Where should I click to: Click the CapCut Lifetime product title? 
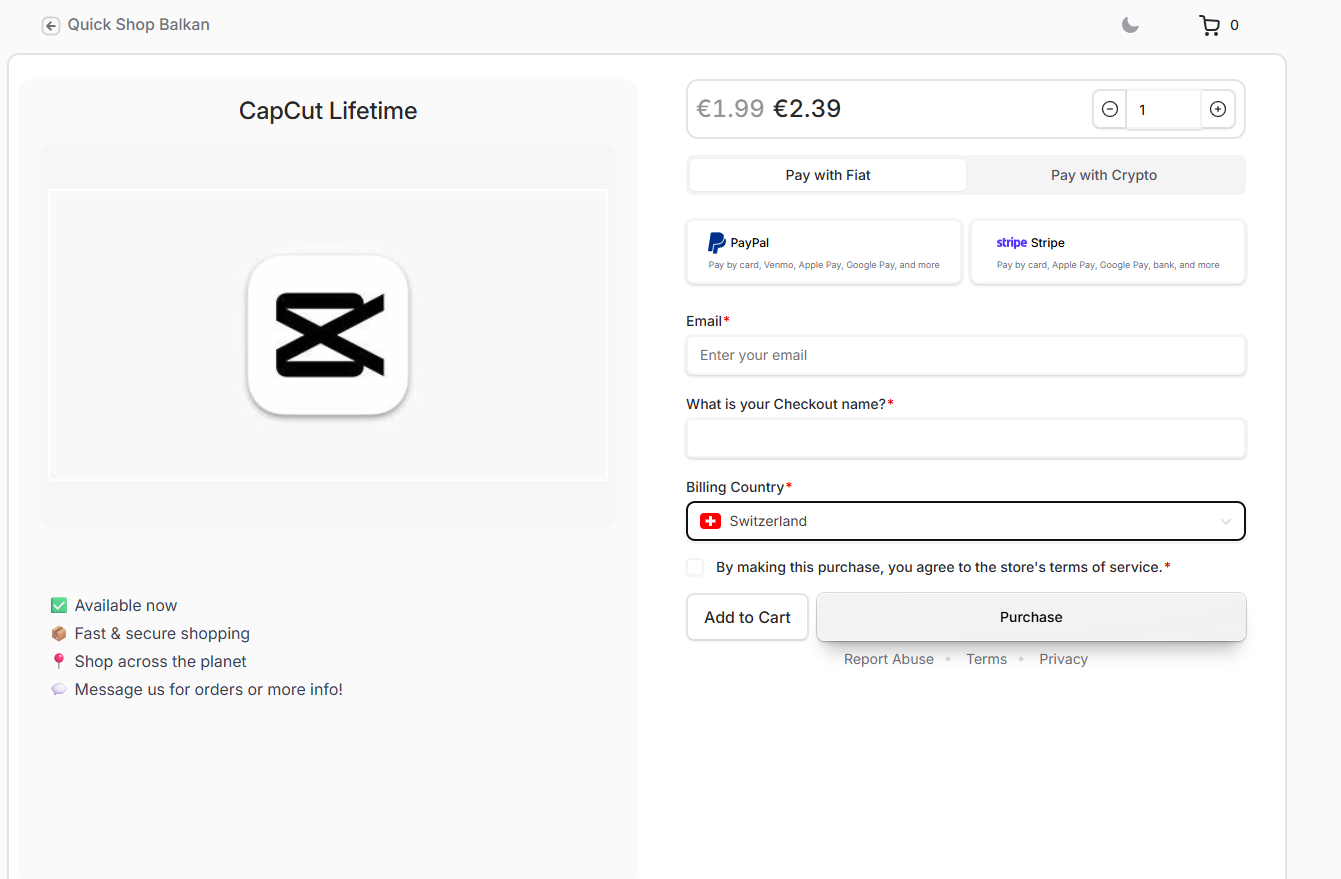[x=328, y=111]
